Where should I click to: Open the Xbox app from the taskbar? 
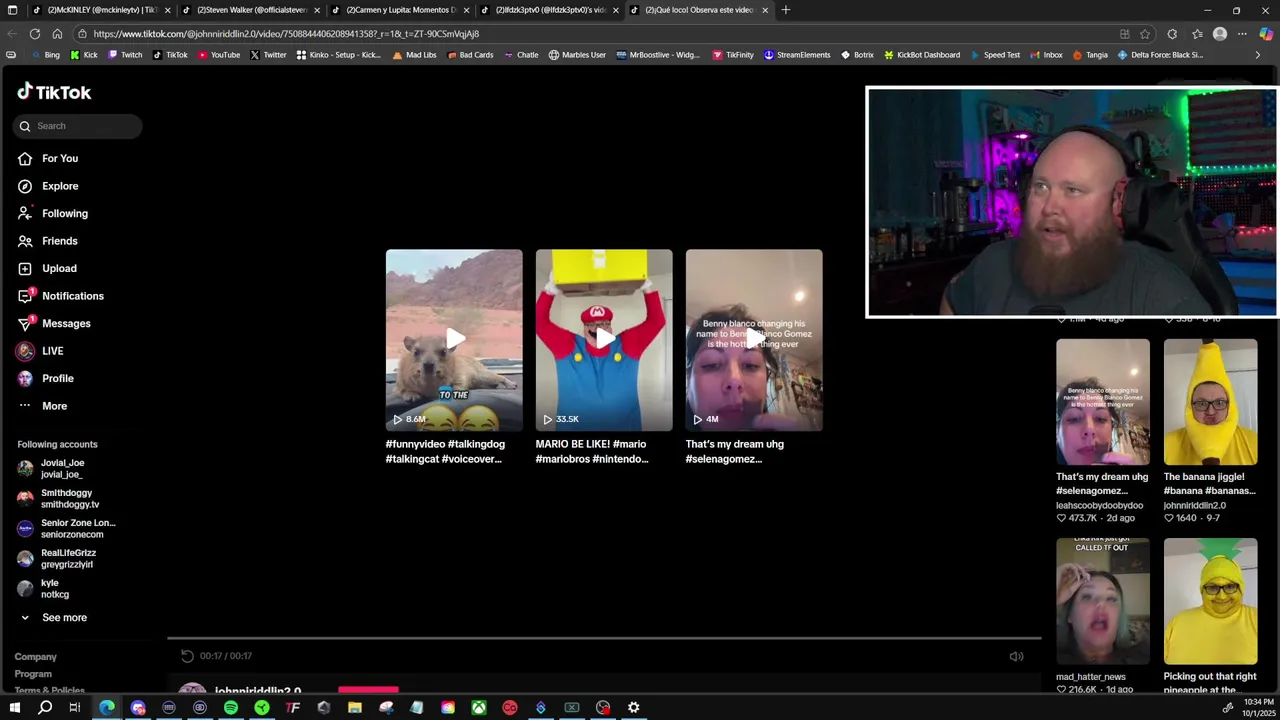(x=479, y=708)
